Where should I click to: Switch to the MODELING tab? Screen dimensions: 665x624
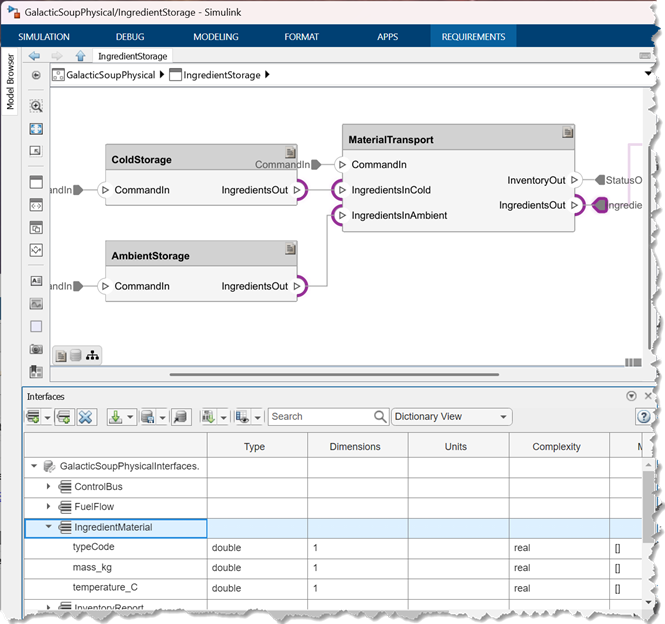pos(215,37)
